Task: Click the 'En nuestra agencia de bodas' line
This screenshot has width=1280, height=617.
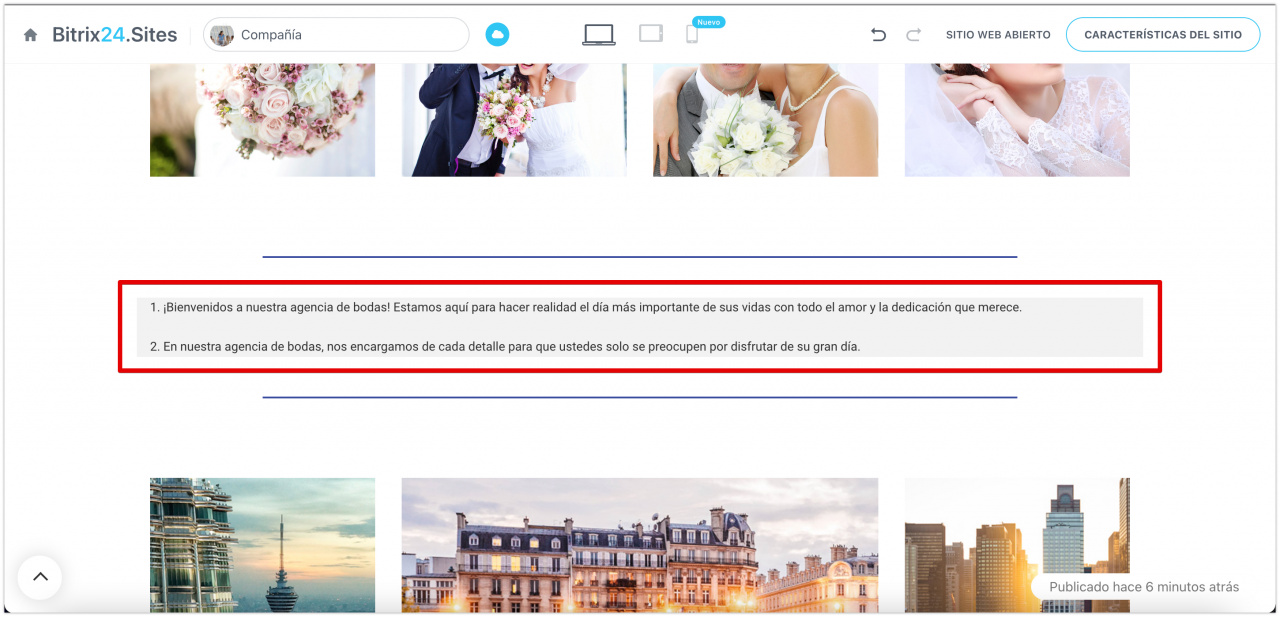Action: coord(505,347)
